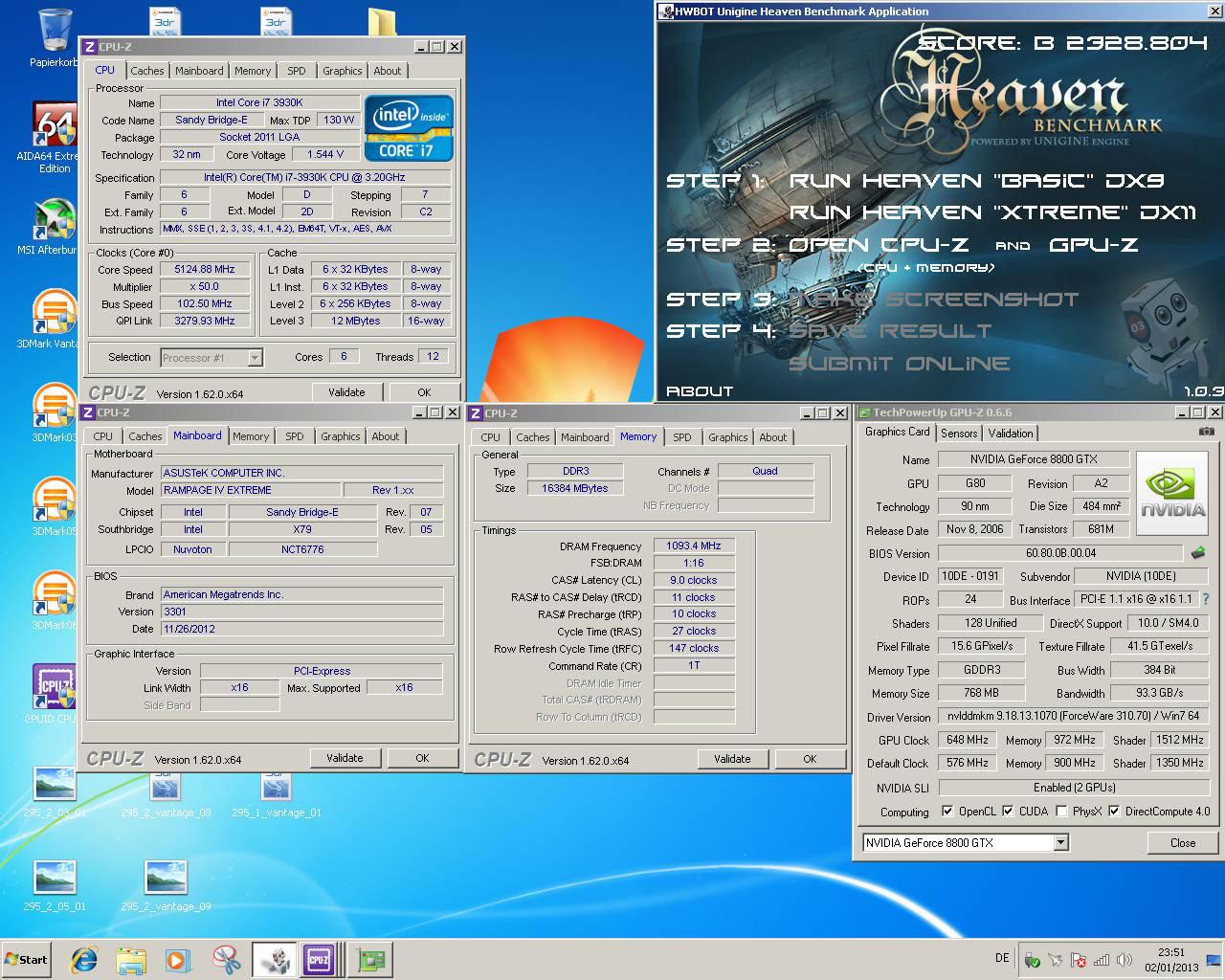Switch to Caches tab in top CPU-Z
Screen dimensions: 1225x980
pyautogui.click(x=146, y=71)
